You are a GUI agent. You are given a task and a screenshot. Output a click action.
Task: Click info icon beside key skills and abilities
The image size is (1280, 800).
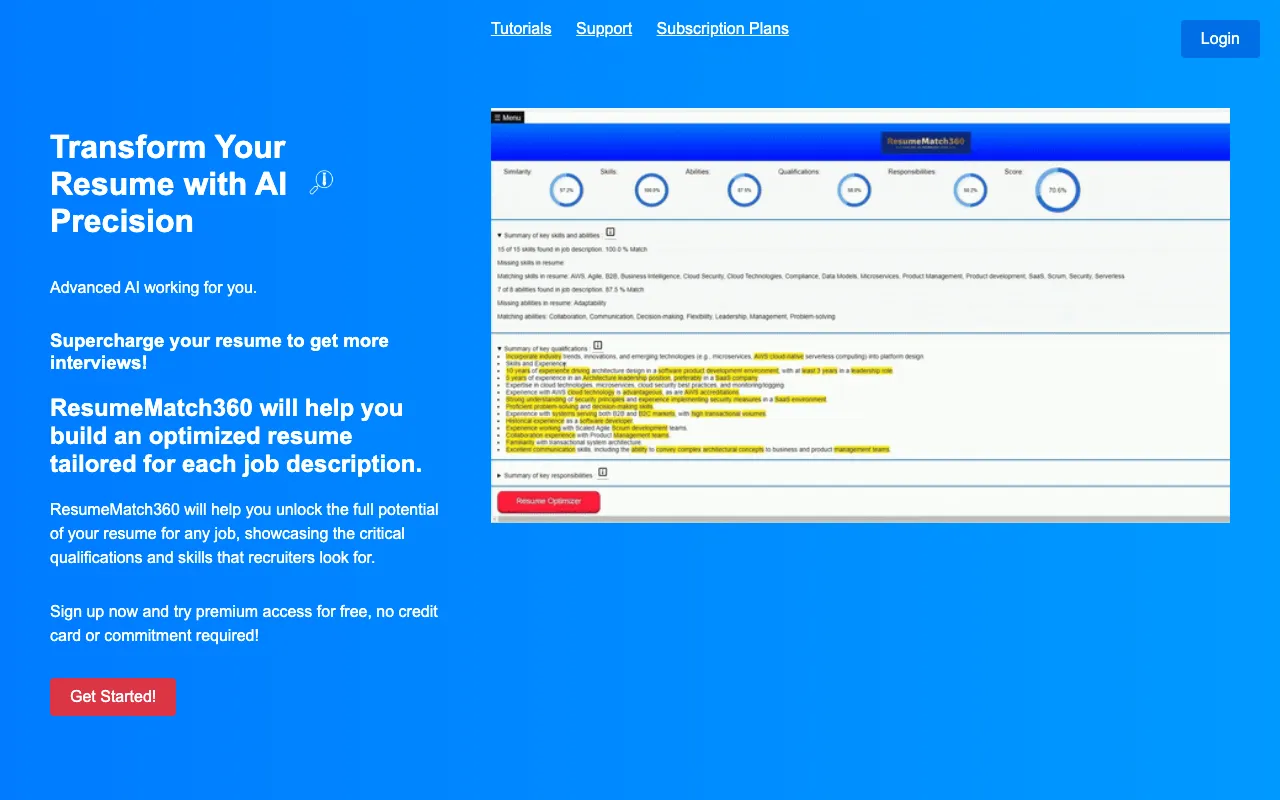(x=610, y=232)
